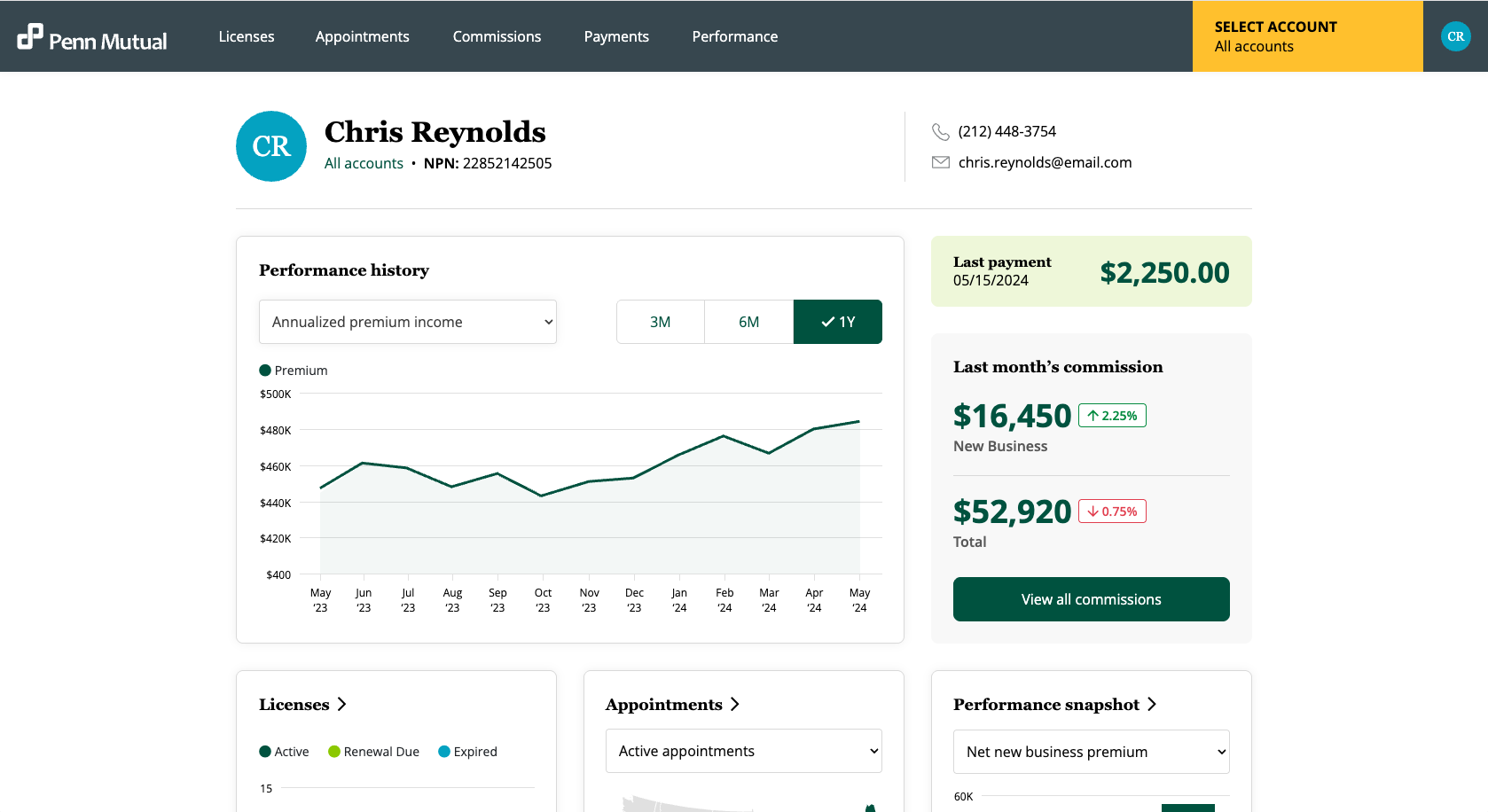The height and width of the screenshot is (812, 1488).
Task: Click the Feb '24 chart data point
Action: (x=724, y=436)
